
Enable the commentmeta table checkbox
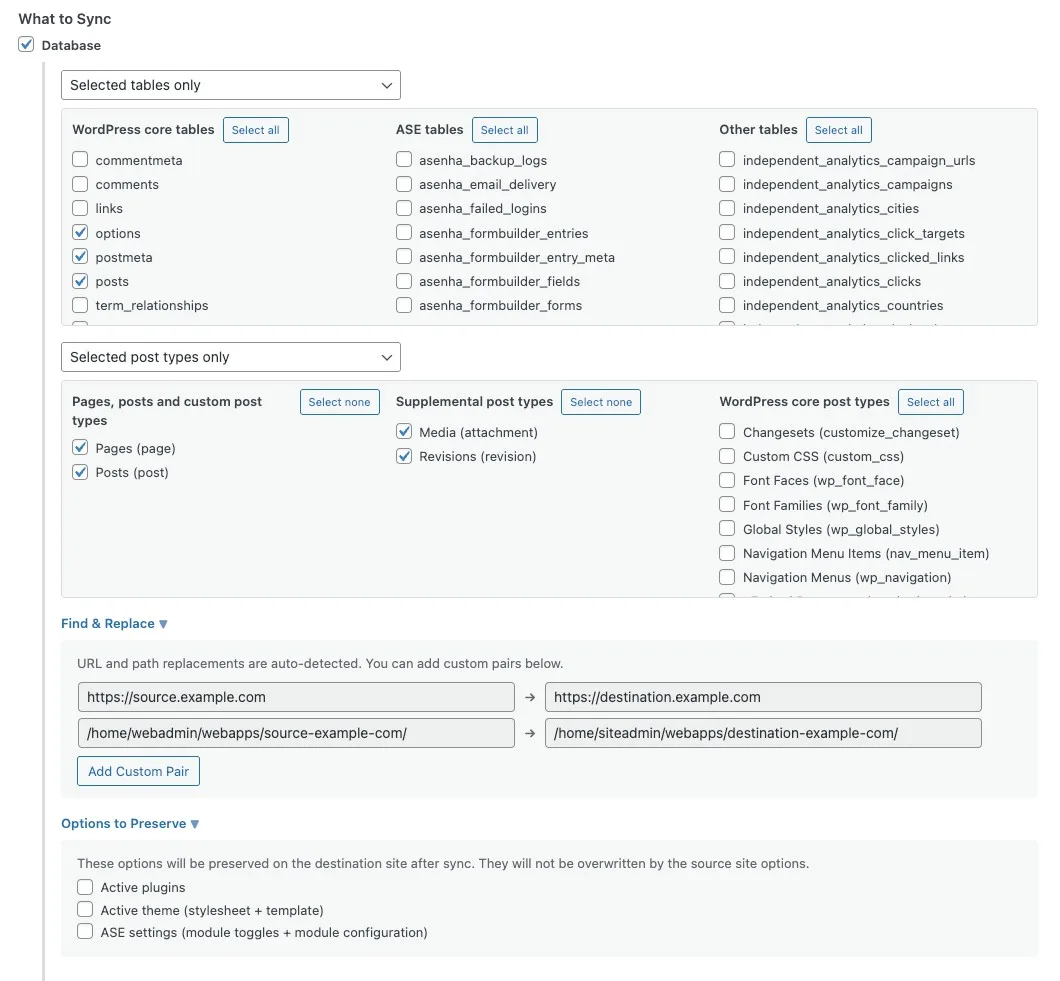pyautogui.click(x=81, y=160)
